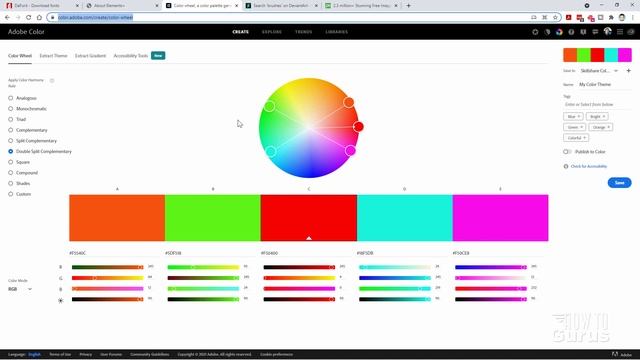Select the Split Complementary rule
640x360 pixels.
(x=11, y=140)
